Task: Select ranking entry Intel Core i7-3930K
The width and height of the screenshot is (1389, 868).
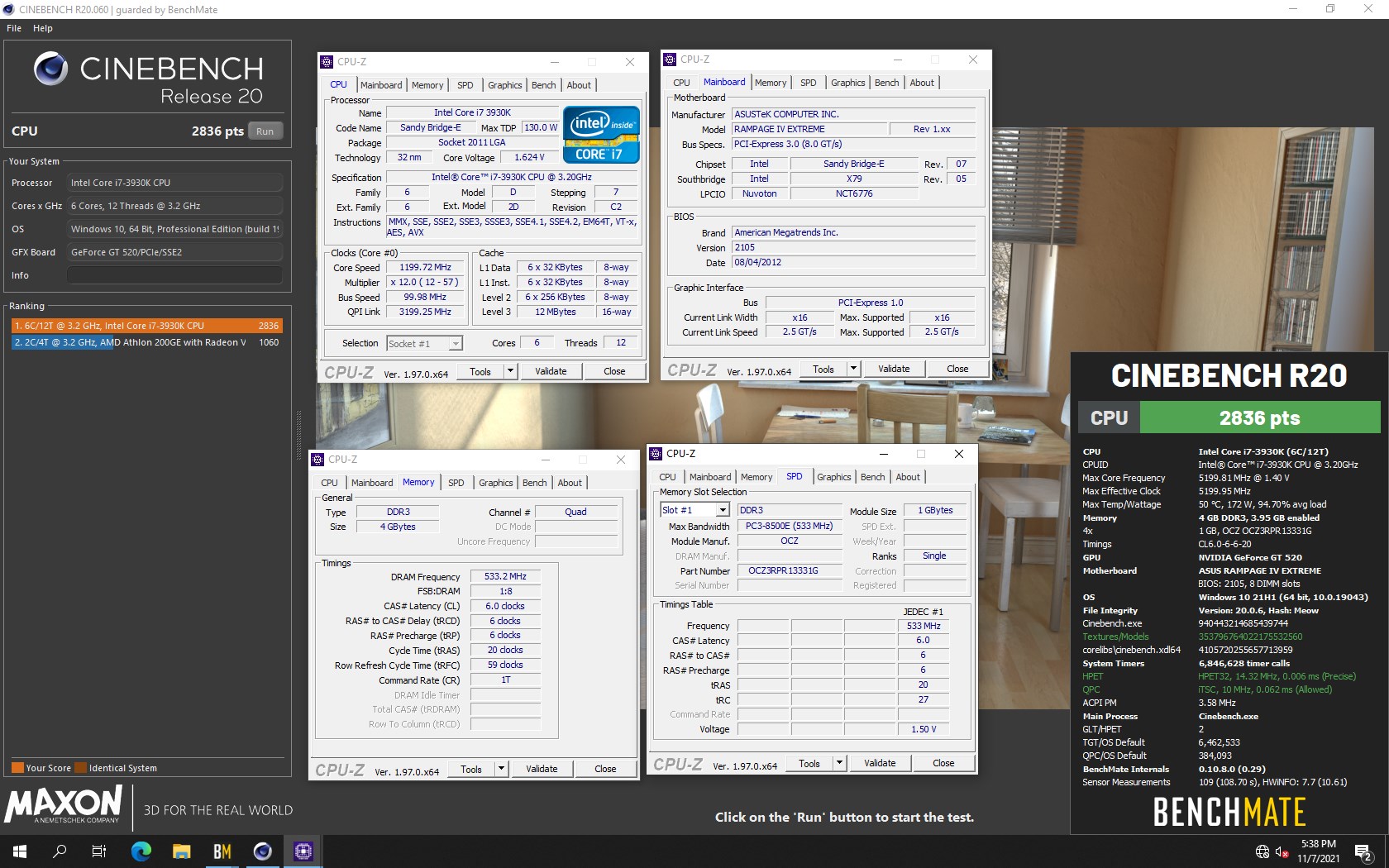Action: [x=146, y=326]
